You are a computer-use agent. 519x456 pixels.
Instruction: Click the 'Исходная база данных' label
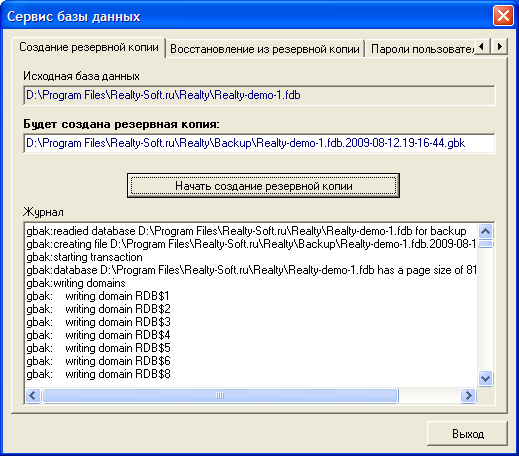tap(81, 76)
